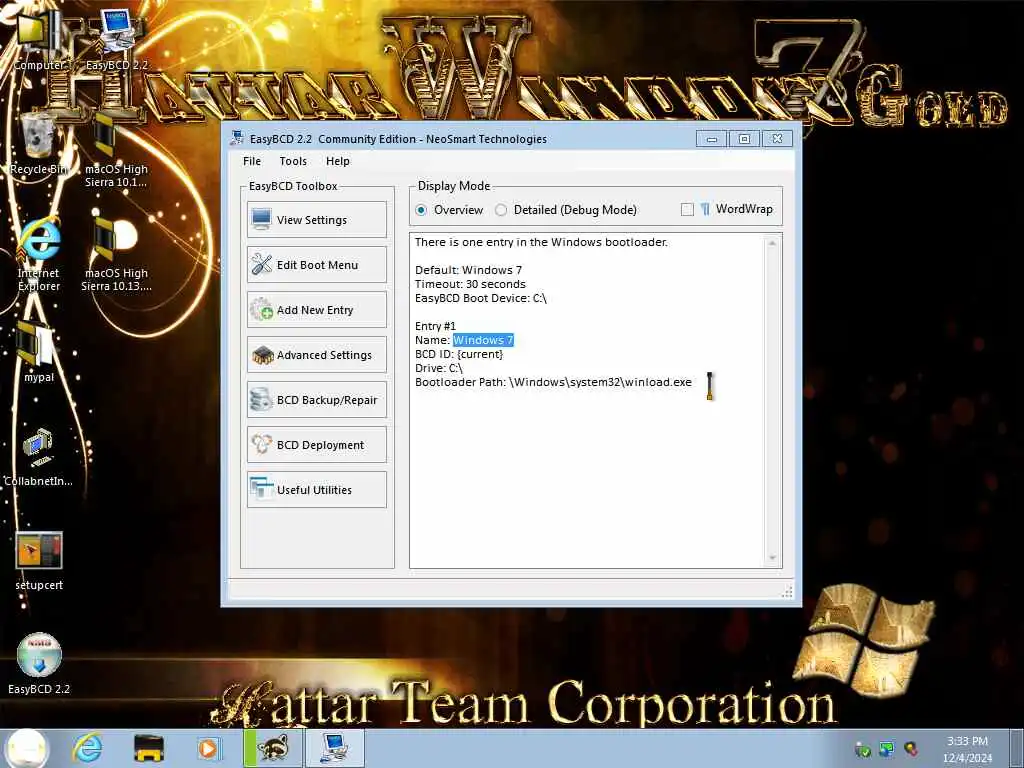Open the file explorer taskbar icon

pyautogui.click(x=148, y=748)
